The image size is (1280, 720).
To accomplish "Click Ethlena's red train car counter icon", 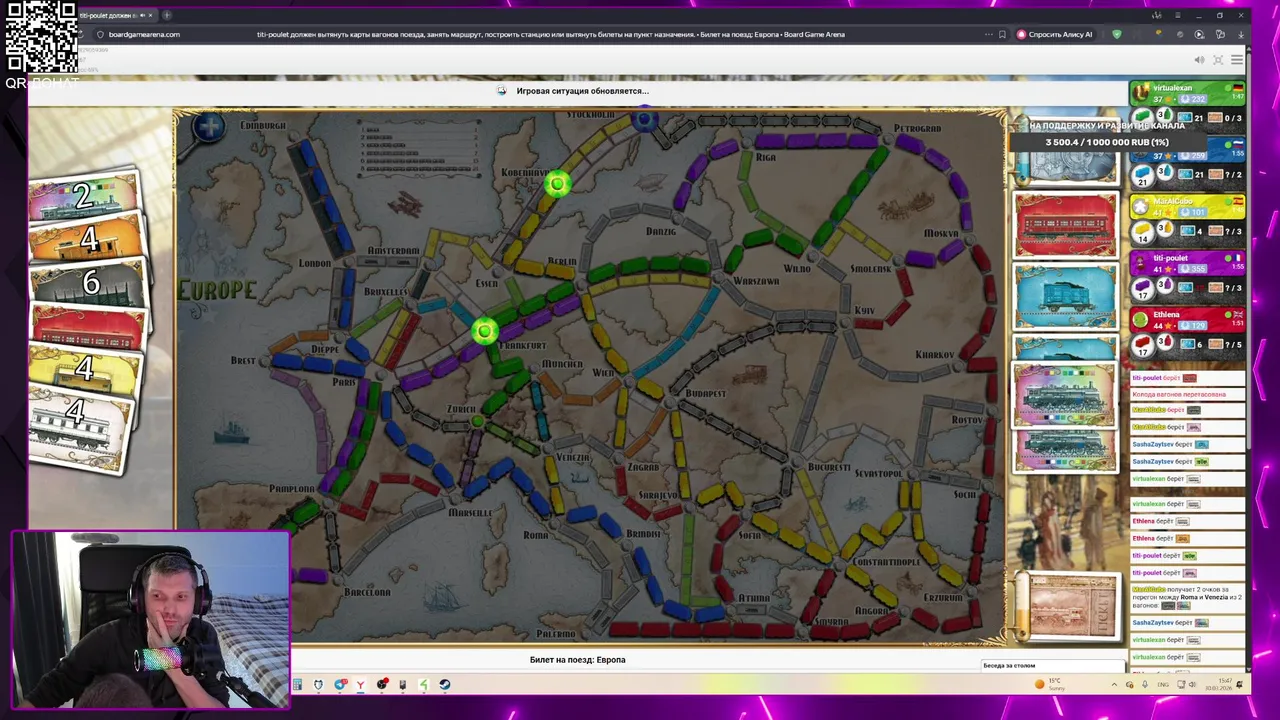I will click(x=1142, y=344).
